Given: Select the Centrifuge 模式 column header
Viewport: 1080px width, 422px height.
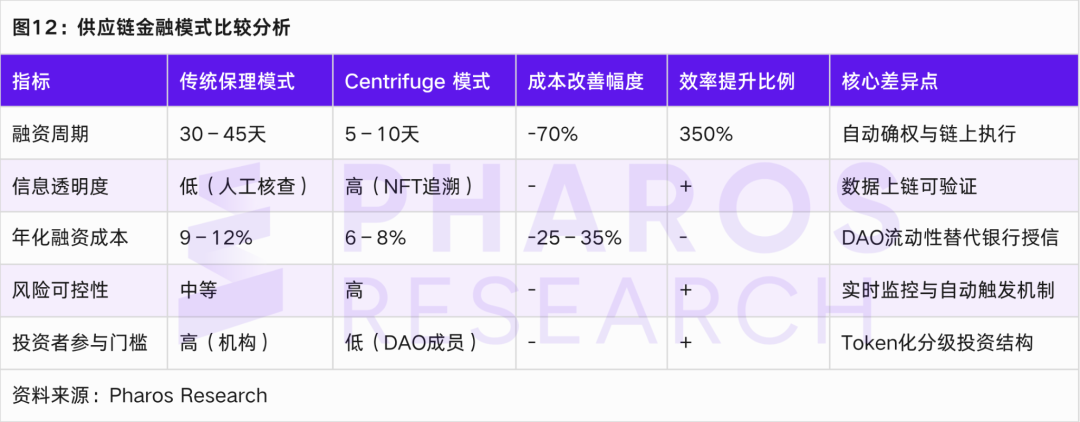Looking at the screenshot, I should [x=417, y=81].
